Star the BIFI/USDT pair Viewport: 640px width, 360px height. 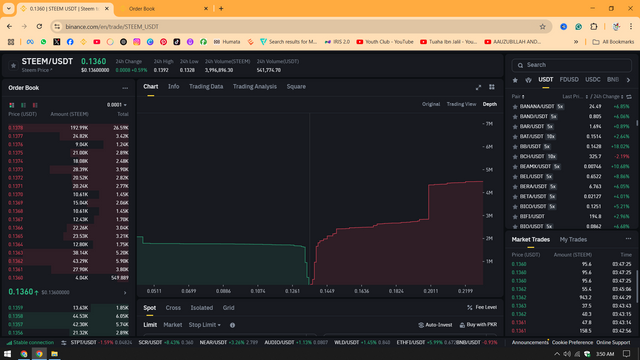click(x=515, y=216)
